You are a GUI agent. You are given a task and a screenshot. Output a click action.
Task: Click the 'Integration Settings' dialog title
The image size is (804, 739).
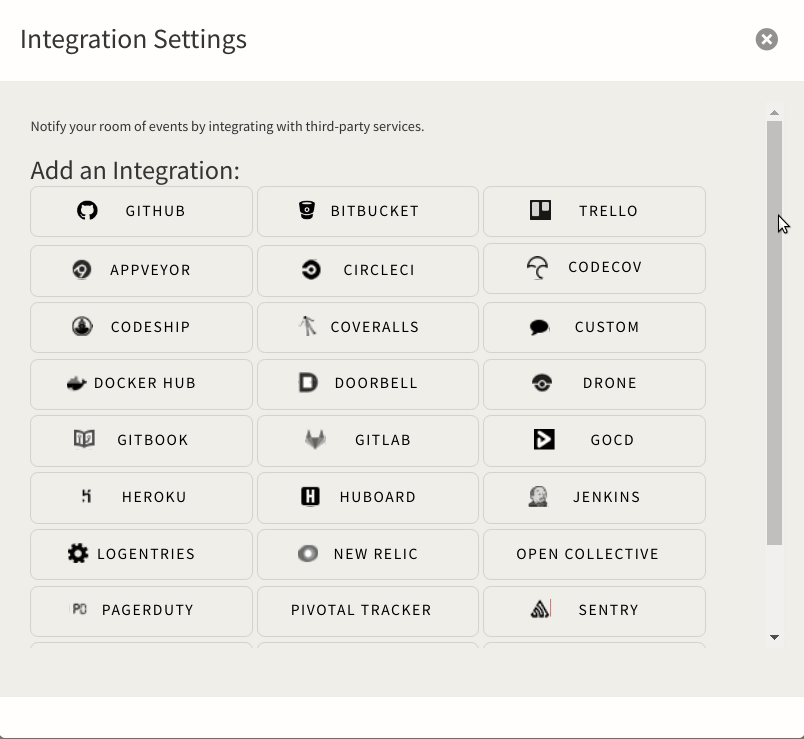tap(133, 39)
